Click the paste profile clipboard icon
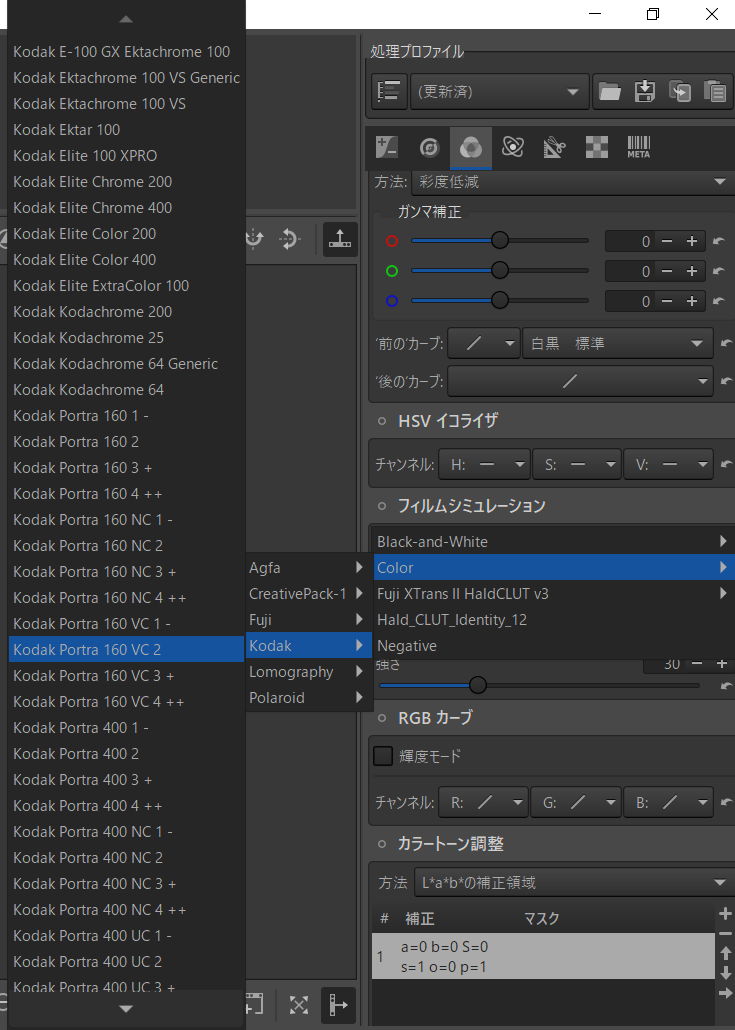Screen dimensions: 735x1030 715,91
